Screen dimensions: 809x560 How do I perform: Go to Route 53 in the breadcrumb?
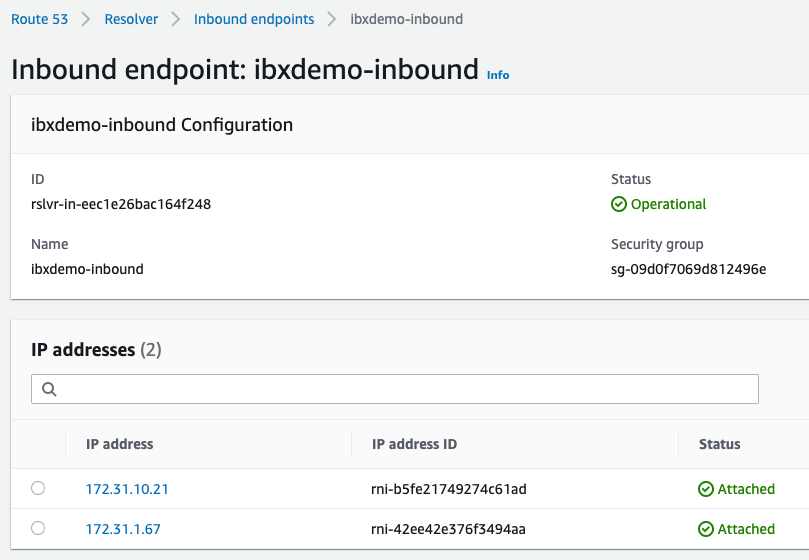40,19
